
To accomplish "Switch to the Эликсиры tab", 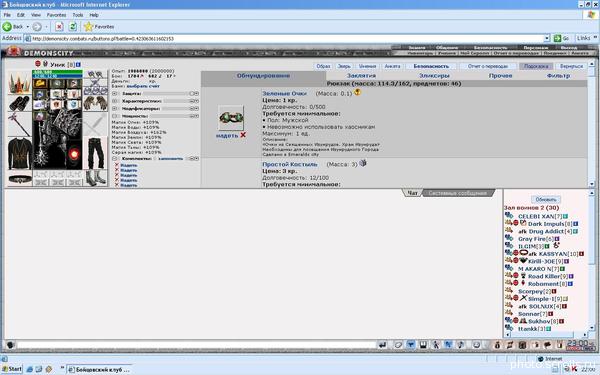I will tap(434, 76).
